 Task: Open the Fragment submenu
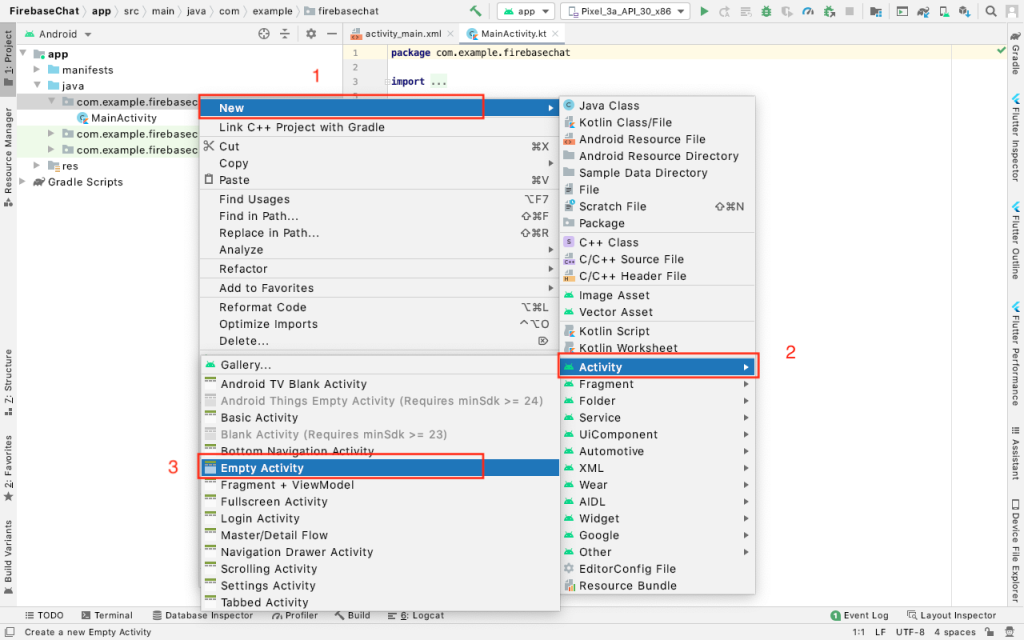[x=658, y=384]
